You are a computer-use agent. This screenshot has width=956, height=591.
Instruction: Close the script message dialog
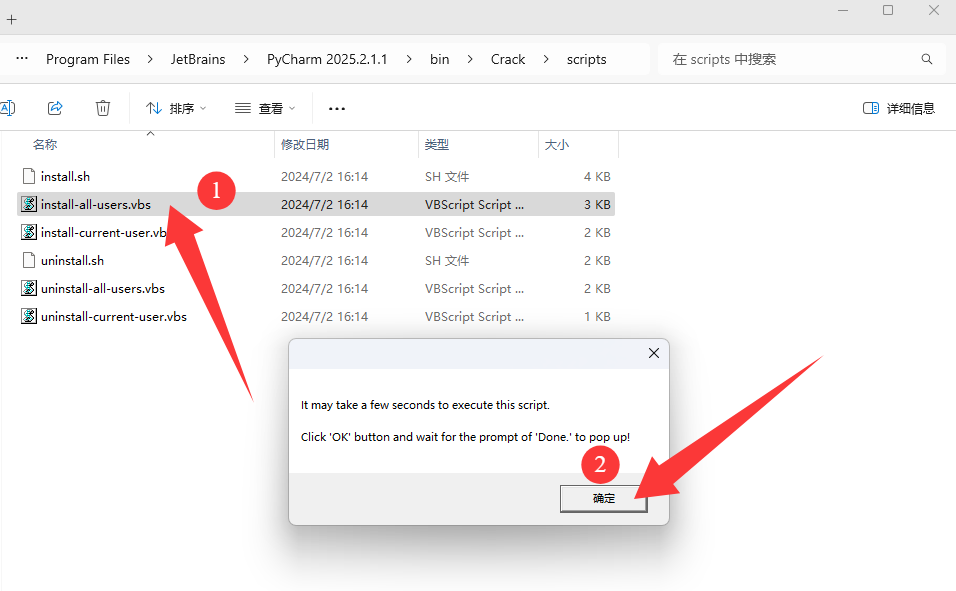pyautogui.click(x=654, y=353)
